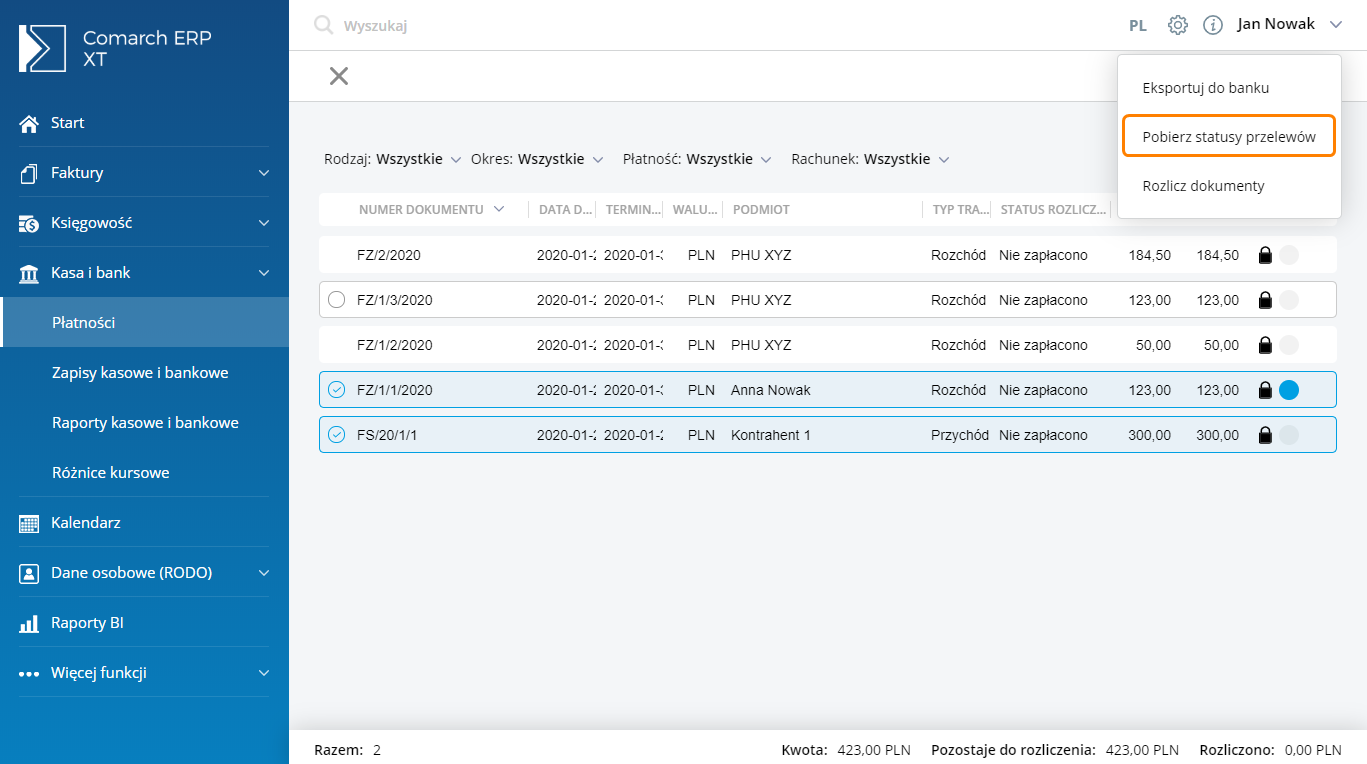The height and width of the screenshot is (764, 1367).
Task: Open settings via the gear icon
Action: (1178, 25)
